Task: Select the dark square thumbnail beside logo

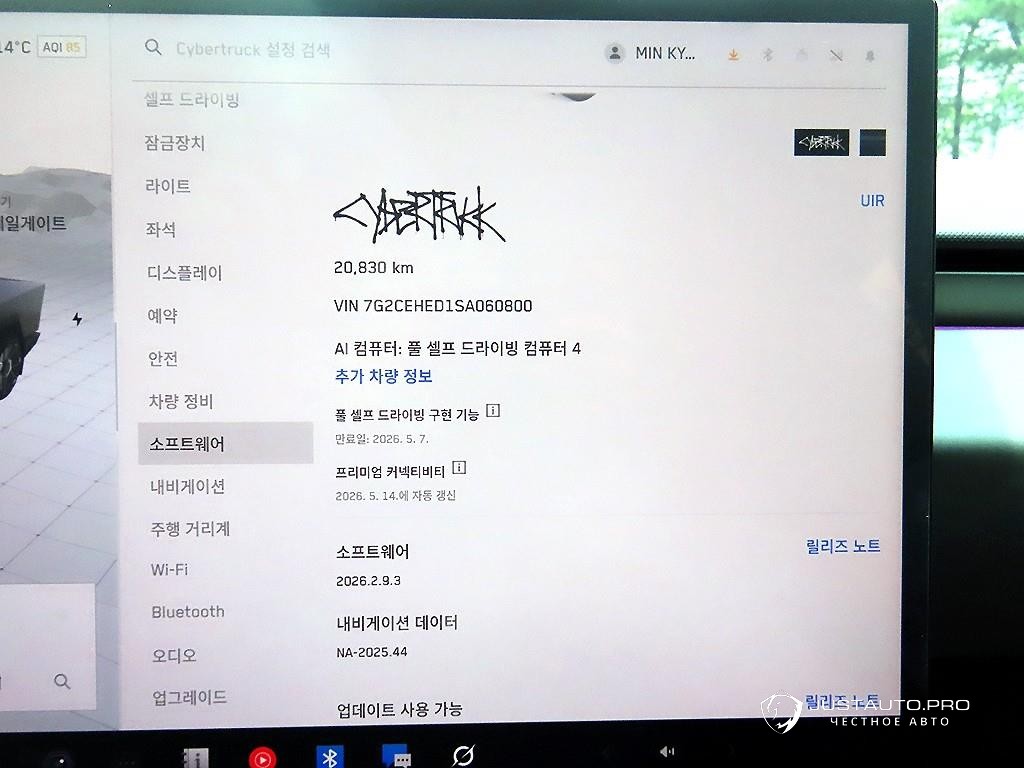Action: pos(872,142)
